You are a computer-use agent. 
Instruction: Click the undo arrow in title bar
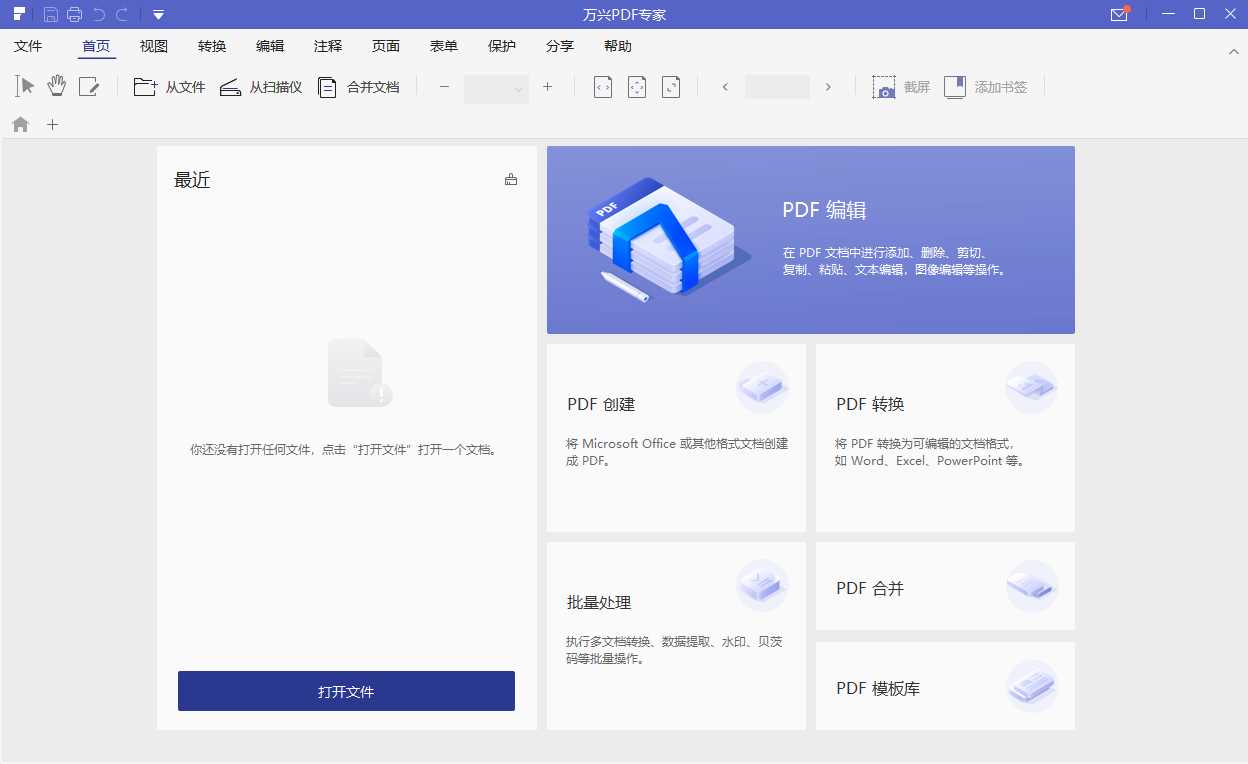pos(98,14)
